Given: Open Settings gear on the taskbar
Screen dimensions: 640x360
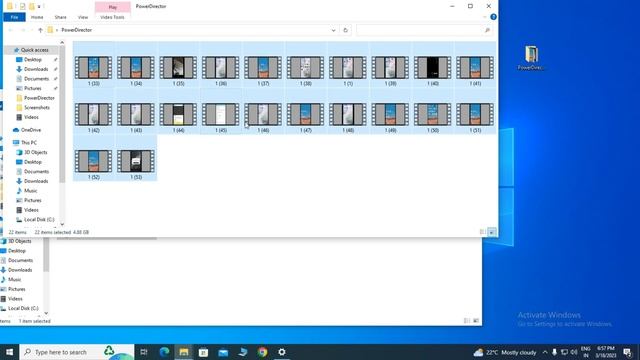Looking at the screenshot, I should point(282,352).
